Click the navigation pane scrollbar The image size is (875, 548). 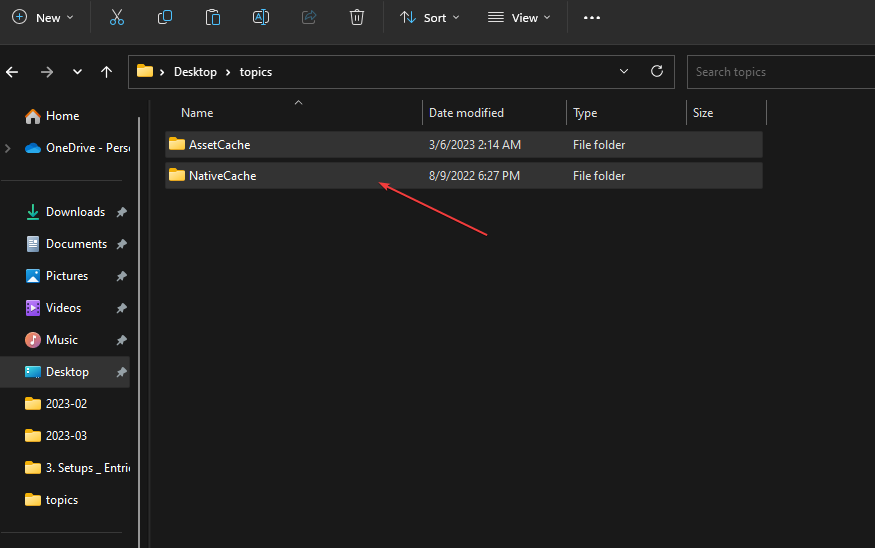(139, 333)
